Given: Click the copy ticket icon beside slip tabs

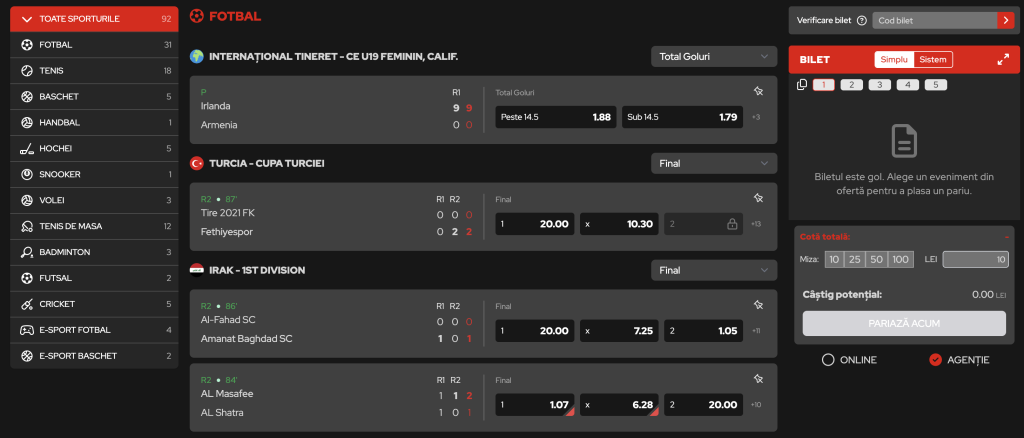Looking at the screenshot, I should coord(802,84).
